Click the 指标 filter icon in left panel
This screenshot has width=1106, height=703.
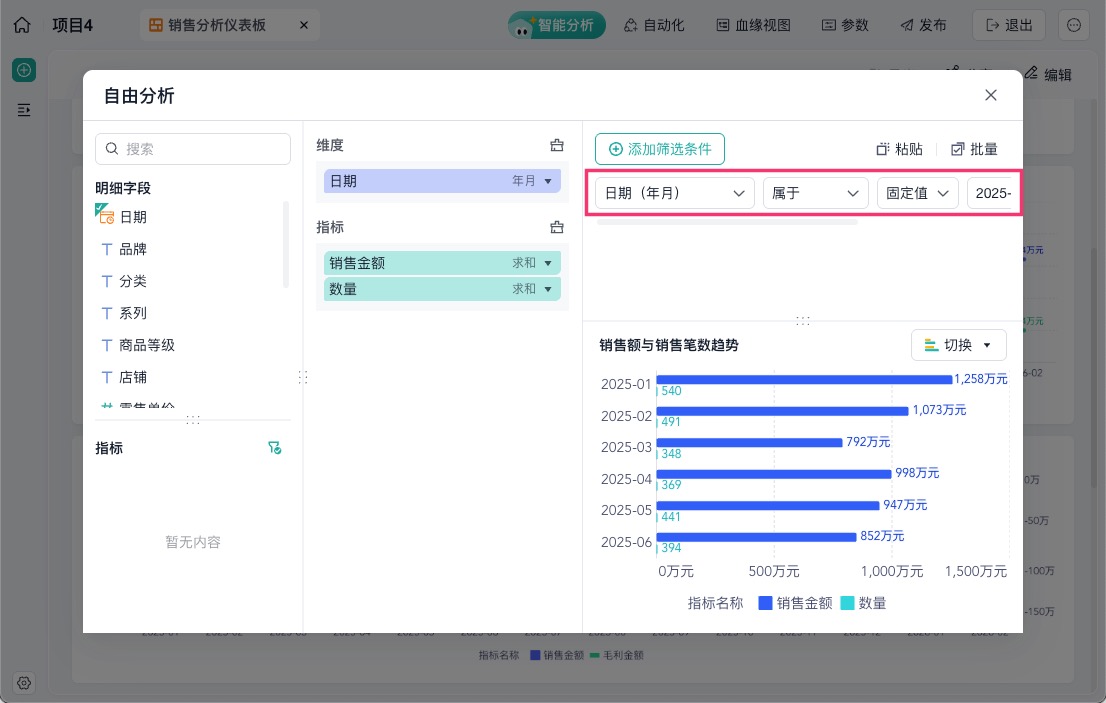pos(274,448)
